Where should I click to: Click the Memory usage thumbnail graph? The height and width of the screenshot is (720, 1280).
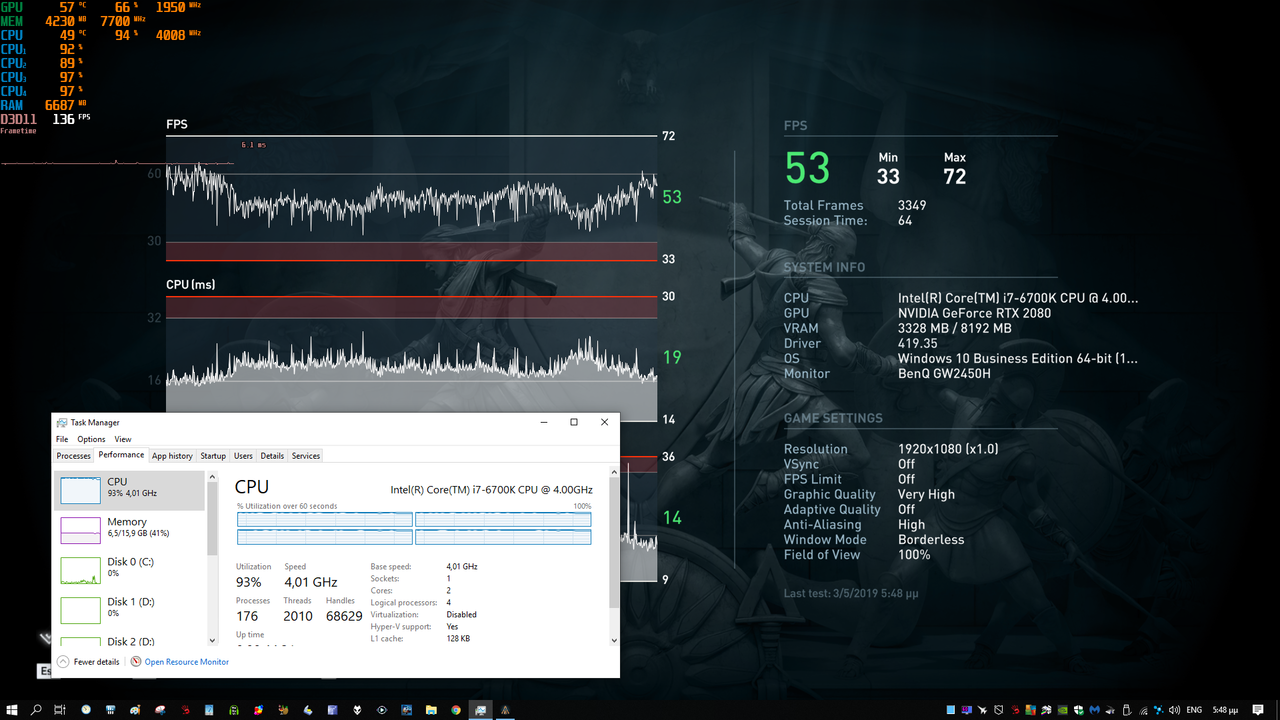[80, 530]
